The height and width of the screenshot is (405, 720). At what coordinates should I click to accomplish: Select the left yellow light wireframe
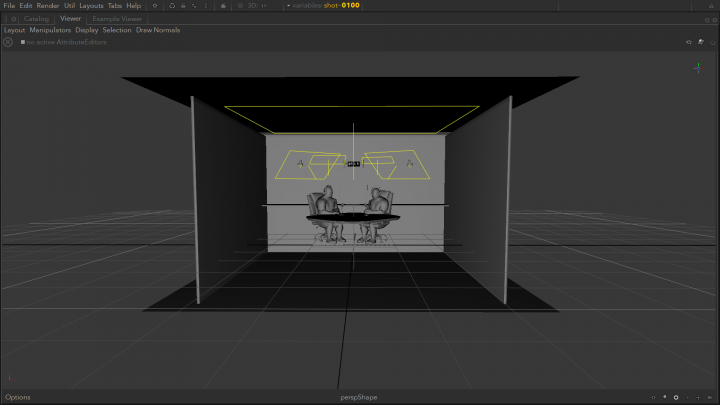coord(310,165)
